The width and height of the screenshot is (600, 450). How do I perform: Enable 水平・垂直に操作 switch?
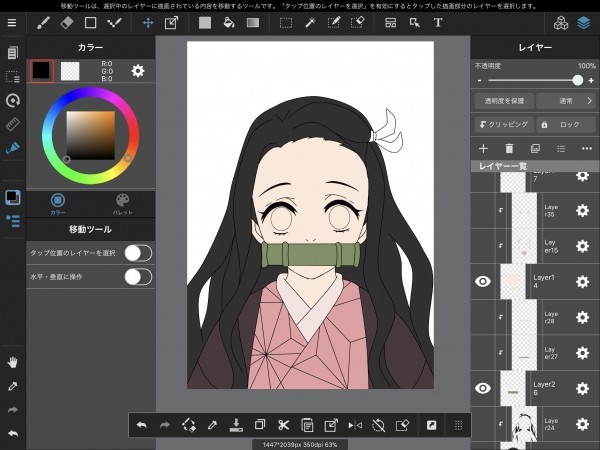(x=137, y=276)
